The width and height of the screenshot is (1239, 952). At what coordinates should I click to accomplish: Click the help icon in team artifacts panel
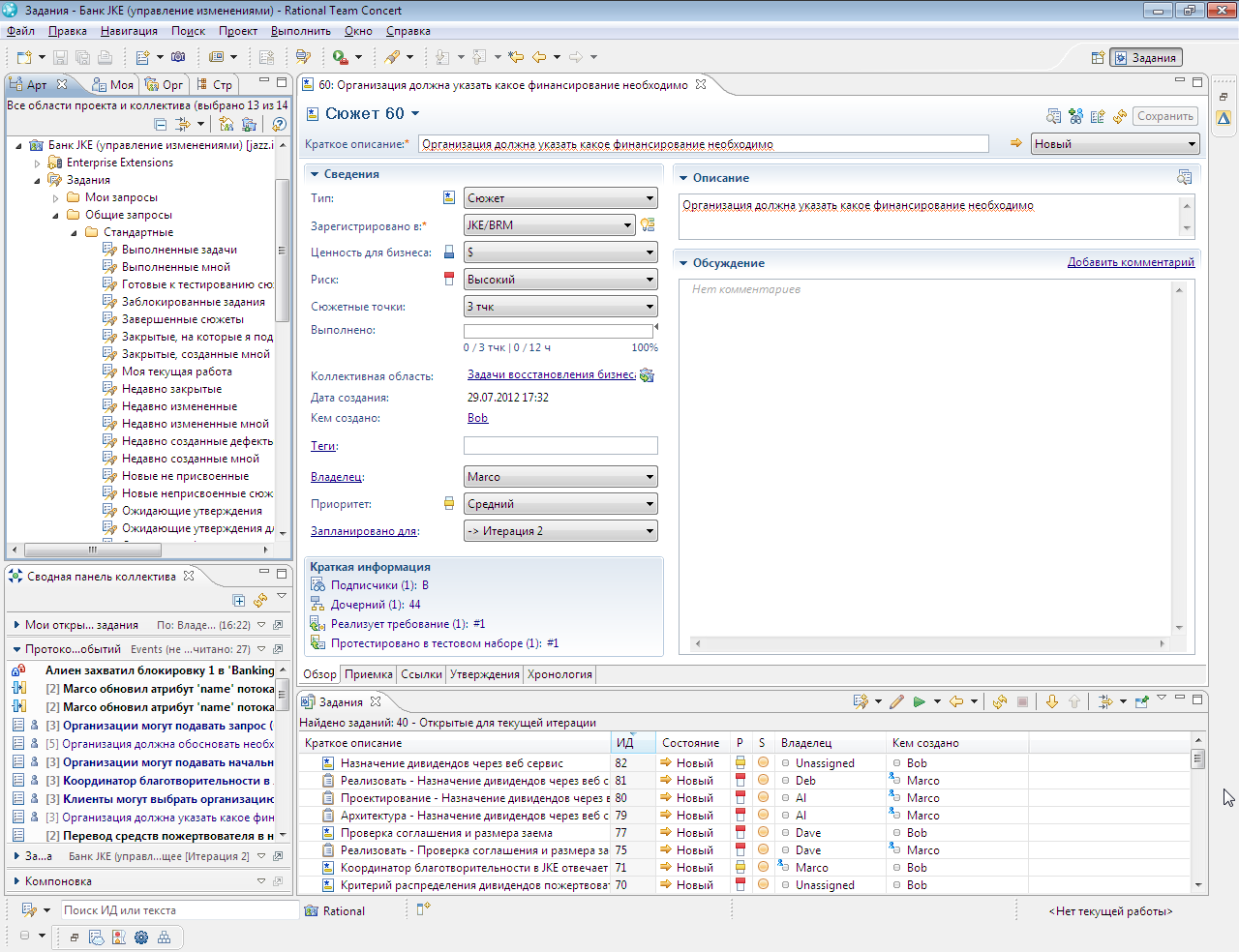(279, 124)
